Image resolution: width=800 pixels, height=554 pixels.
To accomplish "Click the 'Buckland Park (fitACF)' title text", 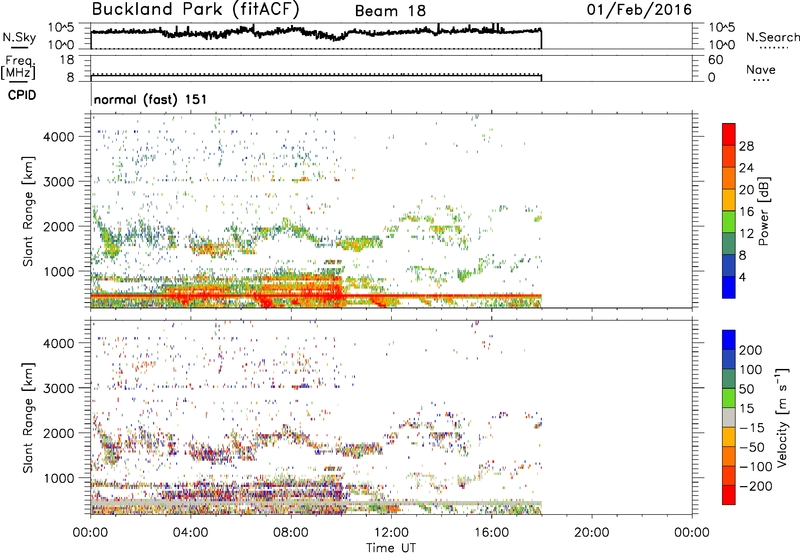I will [195, 9].
